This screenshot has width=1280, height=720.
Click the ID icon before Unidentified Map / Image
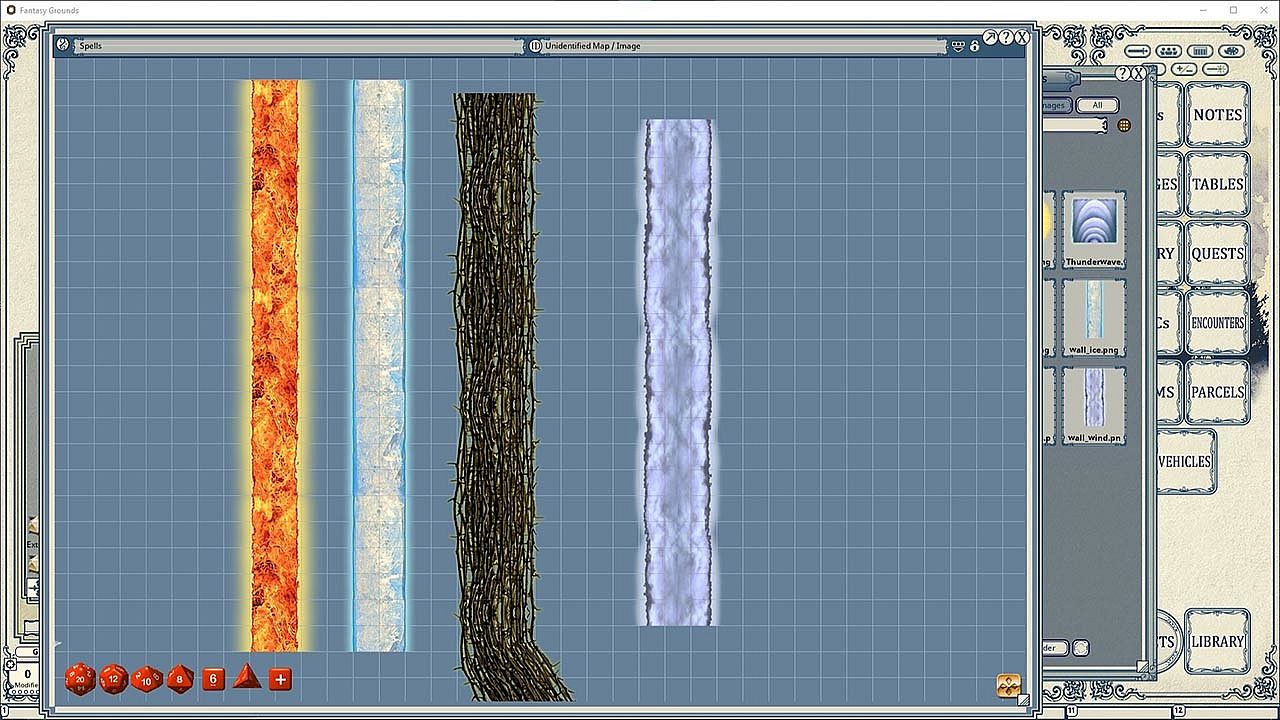(x=536, y=46)
